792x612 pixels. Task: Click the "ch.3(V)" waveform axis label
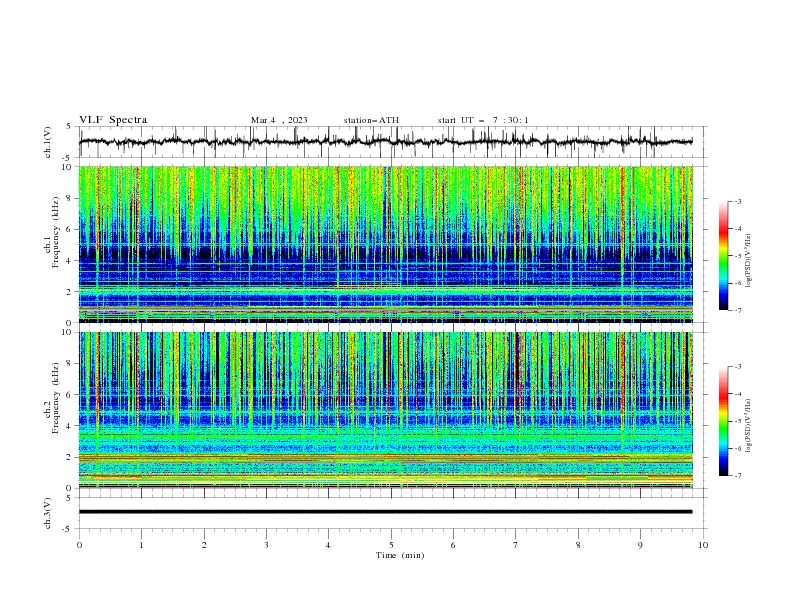48,513
